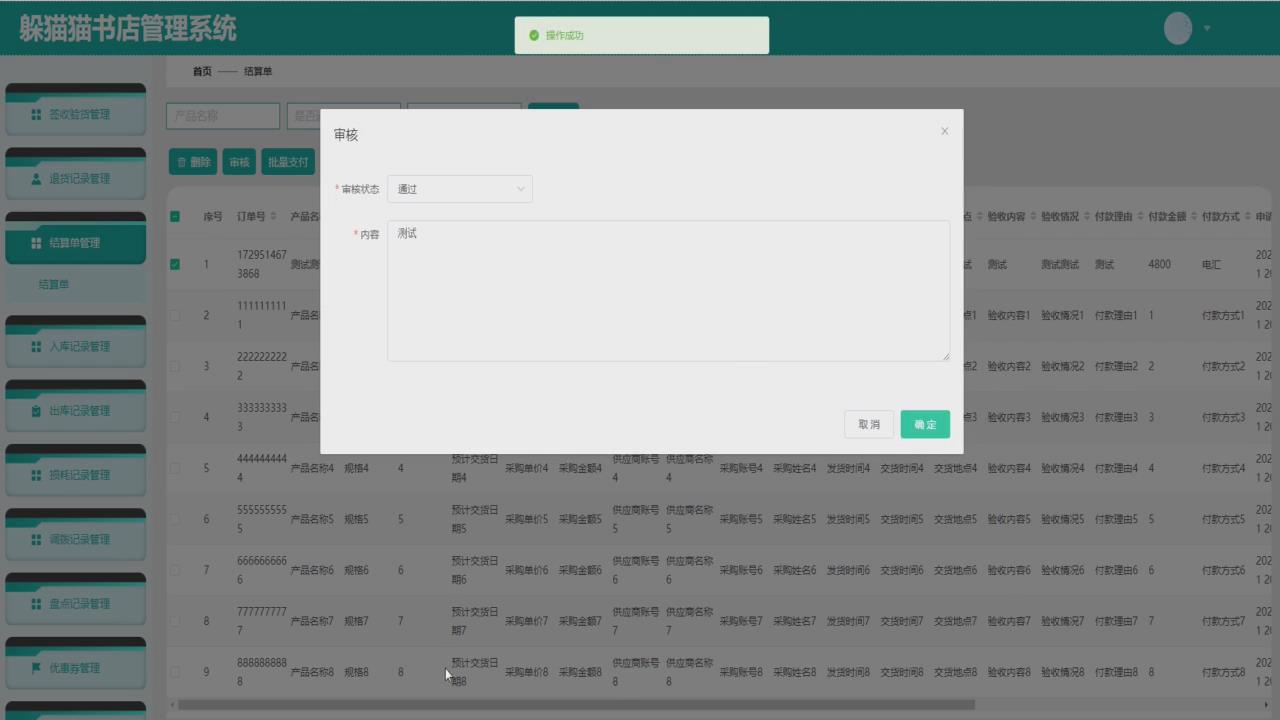This screenshot has width=1280, height=720.
Task: Open the user menu dropdown arrow
Action: tap(1207, 28)
